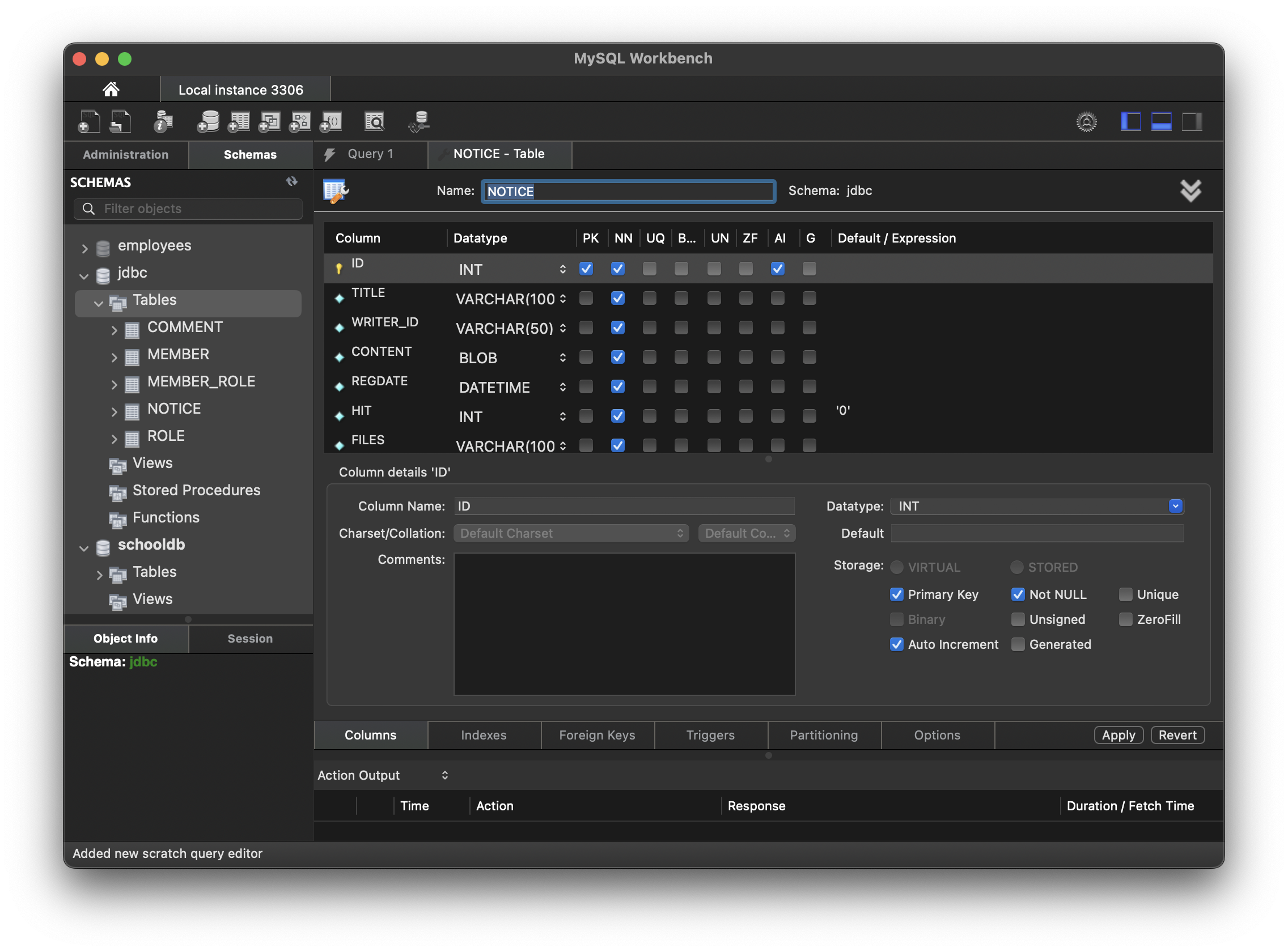
Task: Click create new table toolbar icon
Action: [239, 122]
